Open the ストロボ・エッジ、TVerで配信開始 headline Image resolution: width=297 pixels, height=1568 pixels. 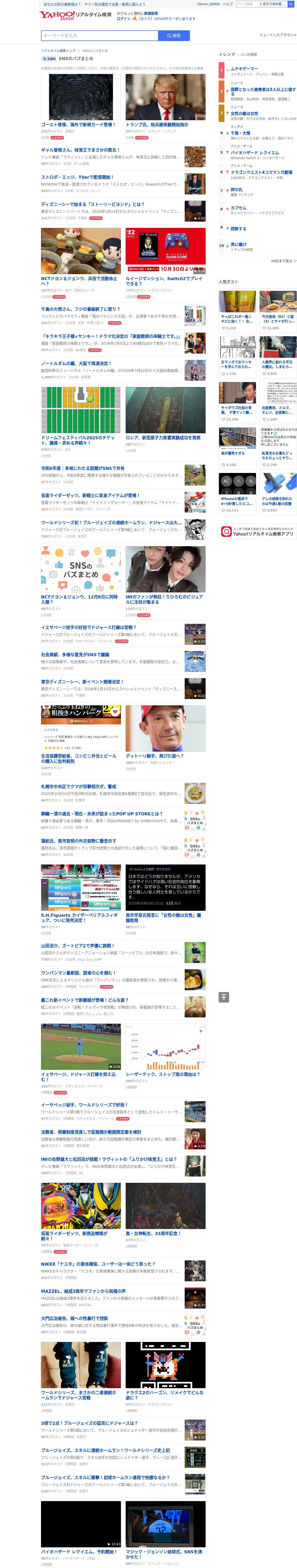click(x=77, y=177)
